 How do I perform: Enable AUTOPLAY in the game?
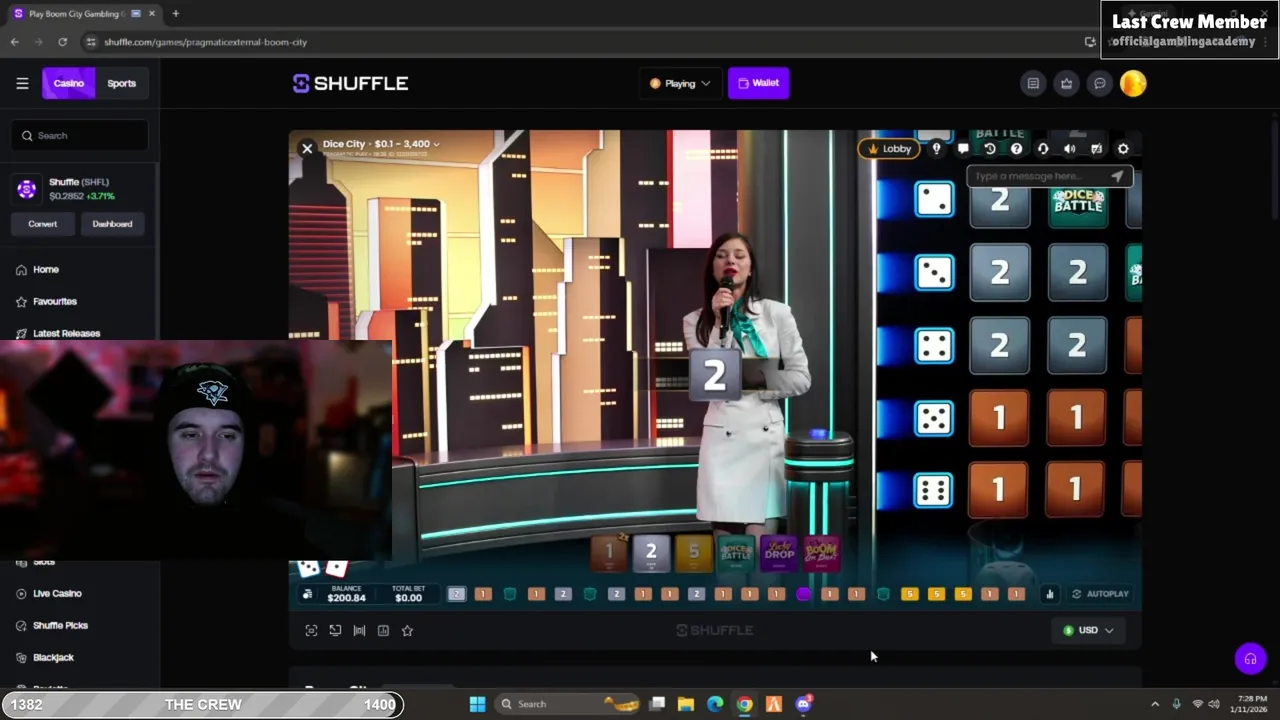tap(1100, 594)
